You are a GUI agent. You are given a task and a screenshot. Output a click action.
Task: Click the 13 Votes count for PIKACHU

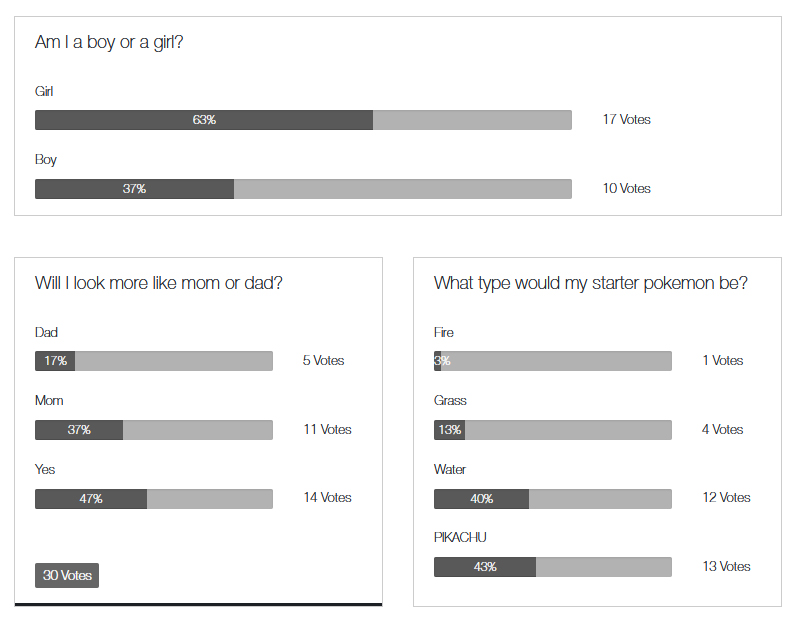click(726, 567)
